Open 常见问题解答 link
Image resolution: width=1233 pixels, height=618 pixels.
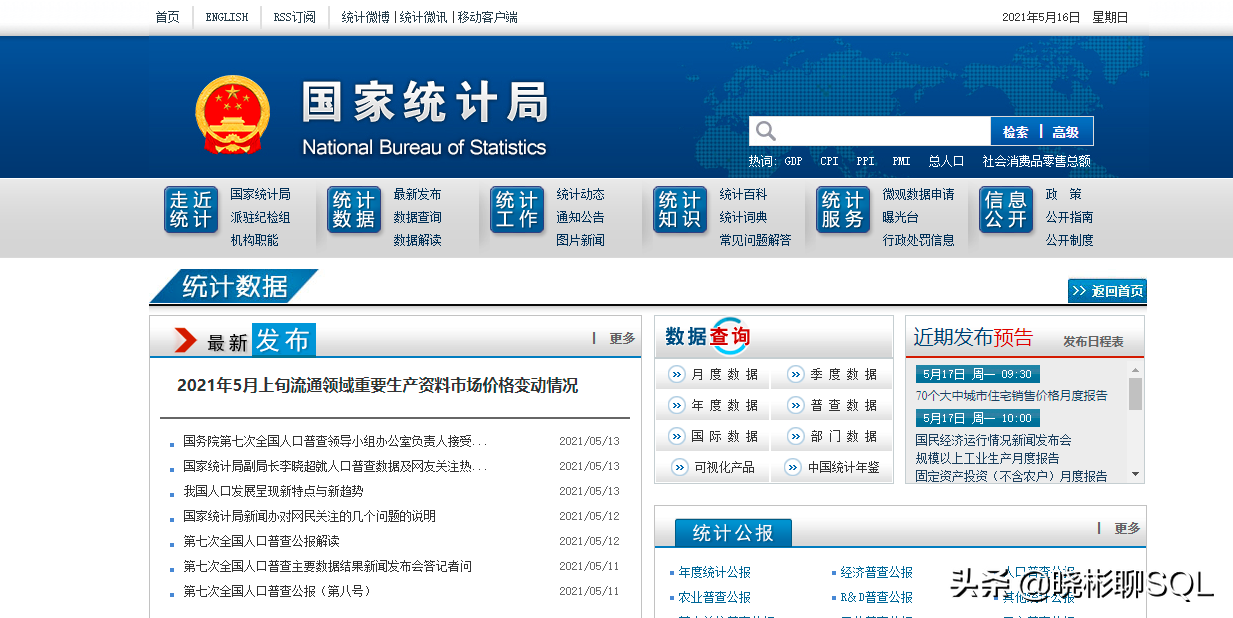(x=755, y=240)
